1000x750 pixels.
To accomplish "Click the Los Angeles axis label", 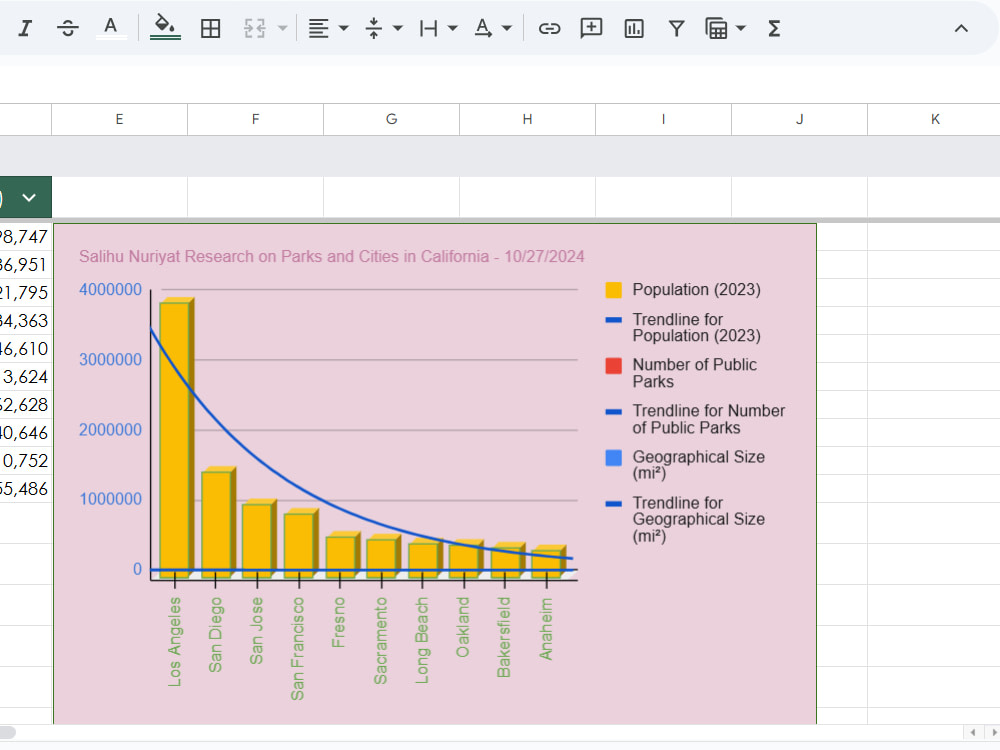I will [x=175, y=642].
